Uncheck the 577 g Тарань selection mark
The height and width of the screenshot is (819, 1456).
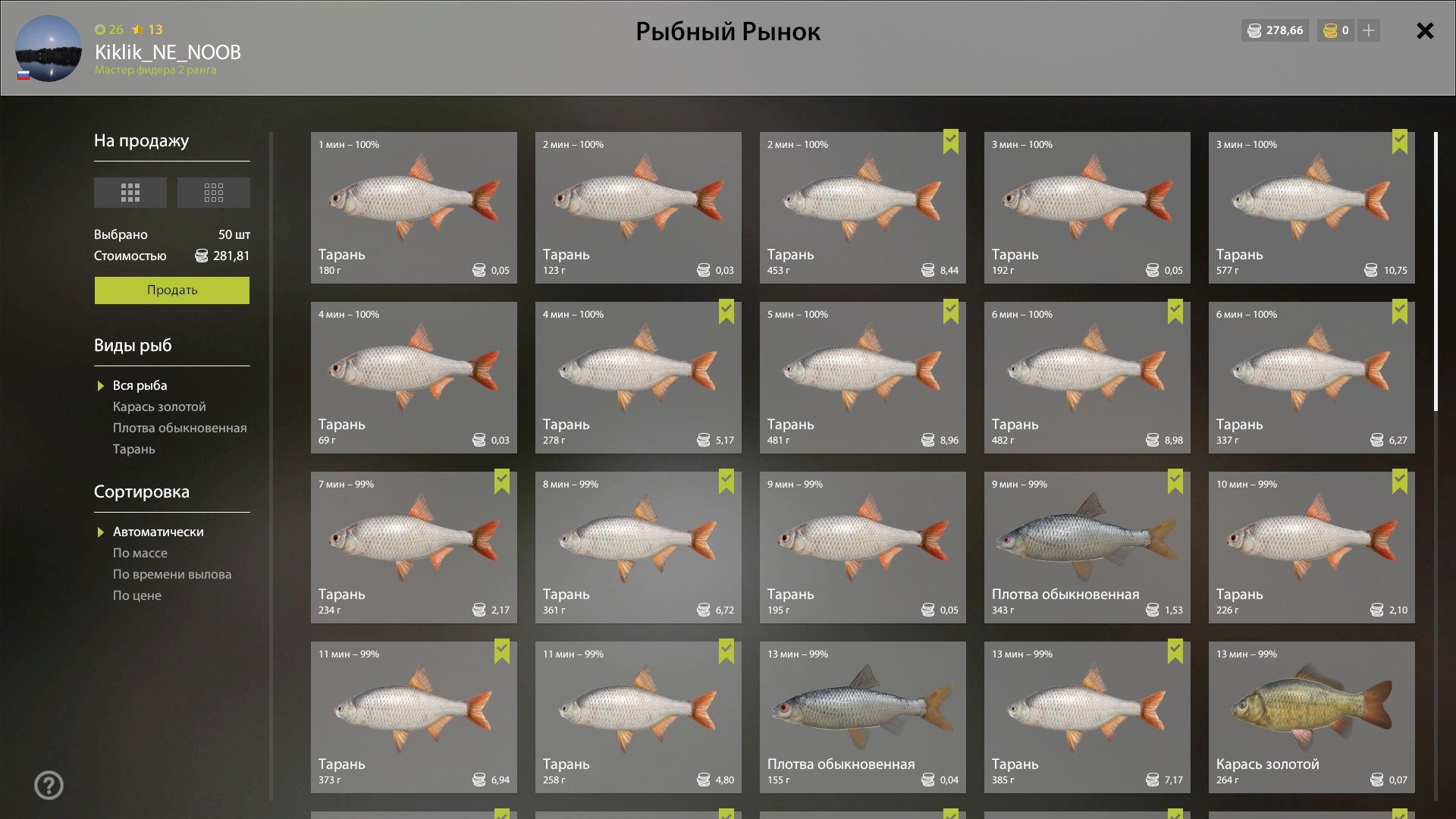1399,142
